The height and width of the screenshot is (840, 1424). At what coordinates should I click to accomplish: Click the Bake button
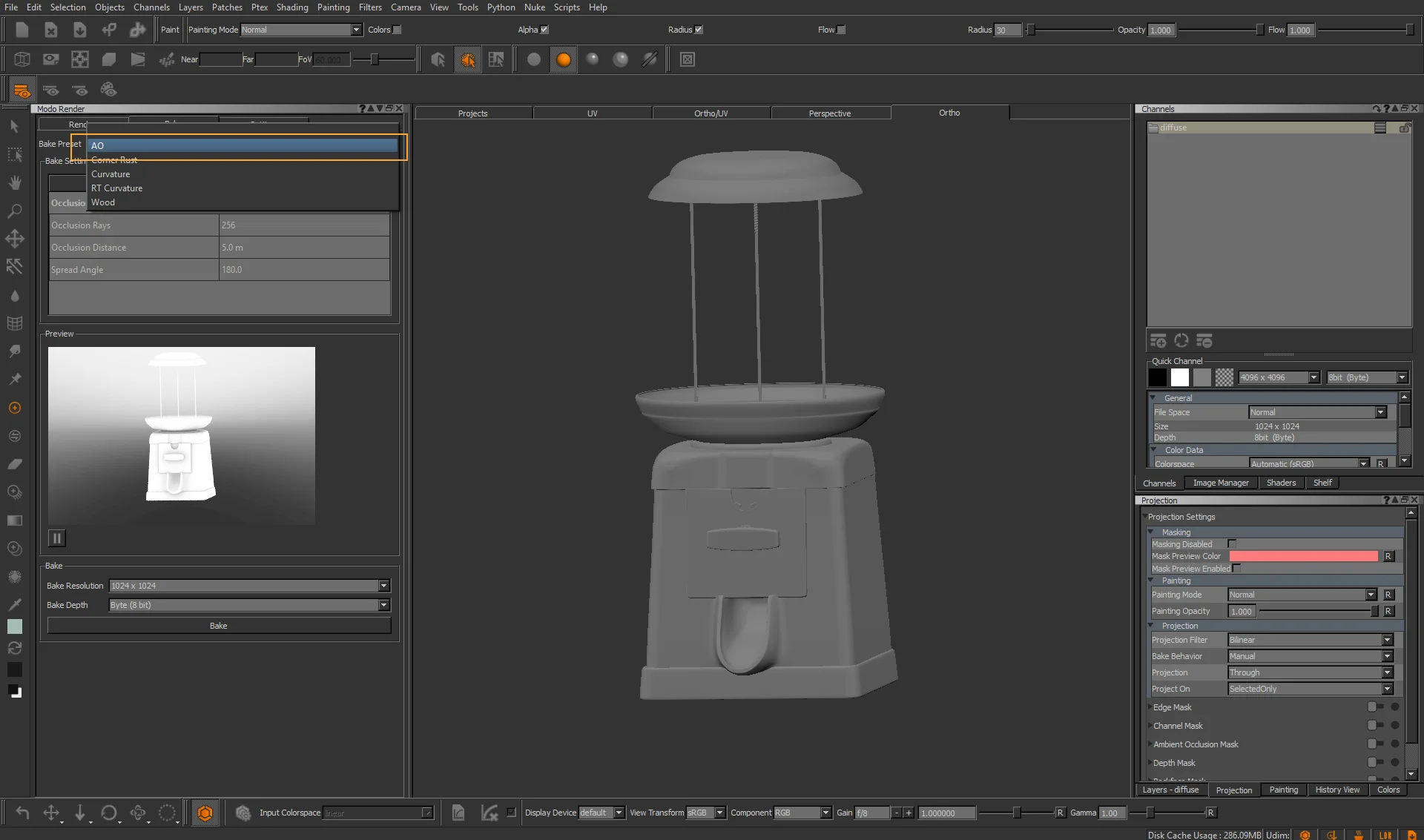pyautogui.click(x=219, y=626)
